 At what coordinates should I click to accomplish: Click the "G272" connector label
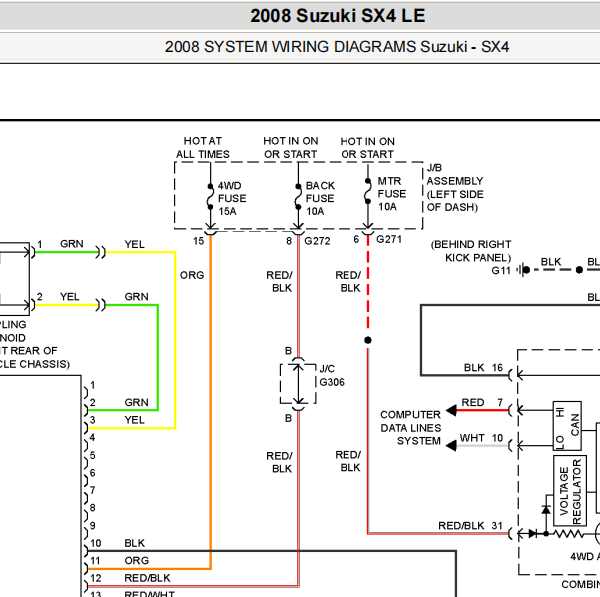[x=317, y=241]
